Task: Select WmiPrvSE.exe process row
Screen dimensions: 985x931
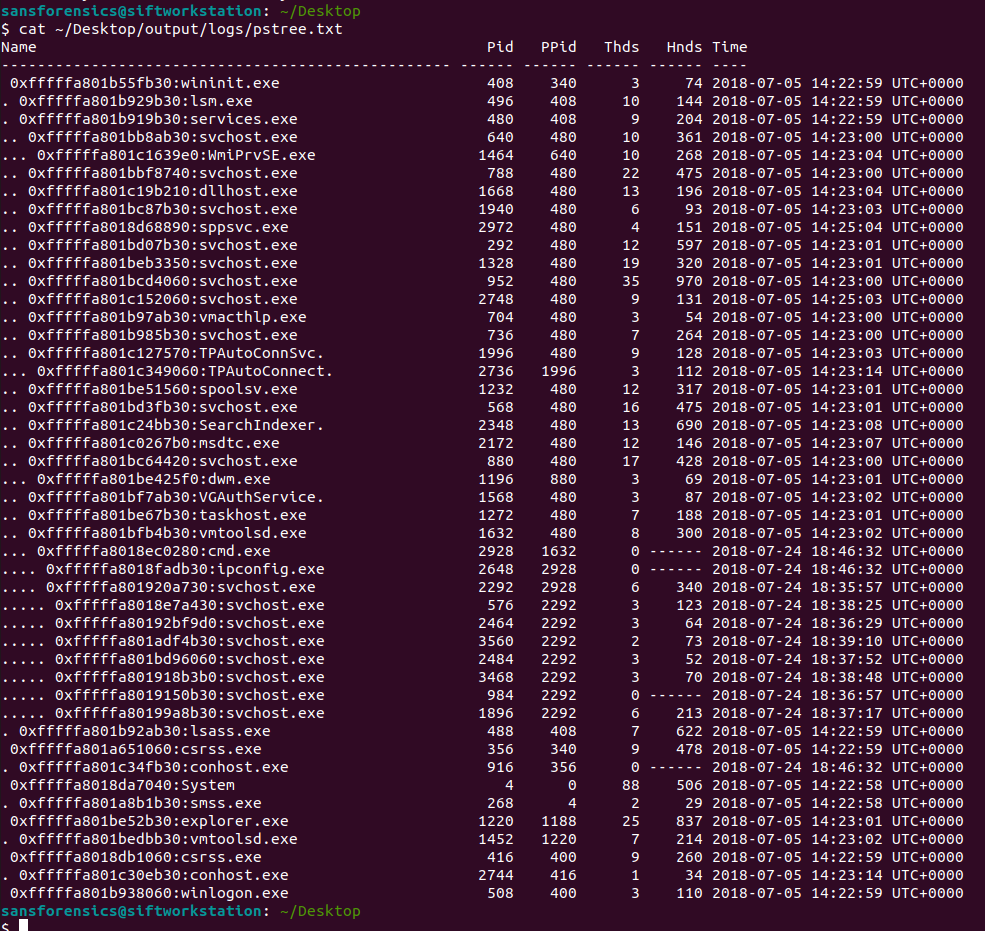Action: click(482, 155)
